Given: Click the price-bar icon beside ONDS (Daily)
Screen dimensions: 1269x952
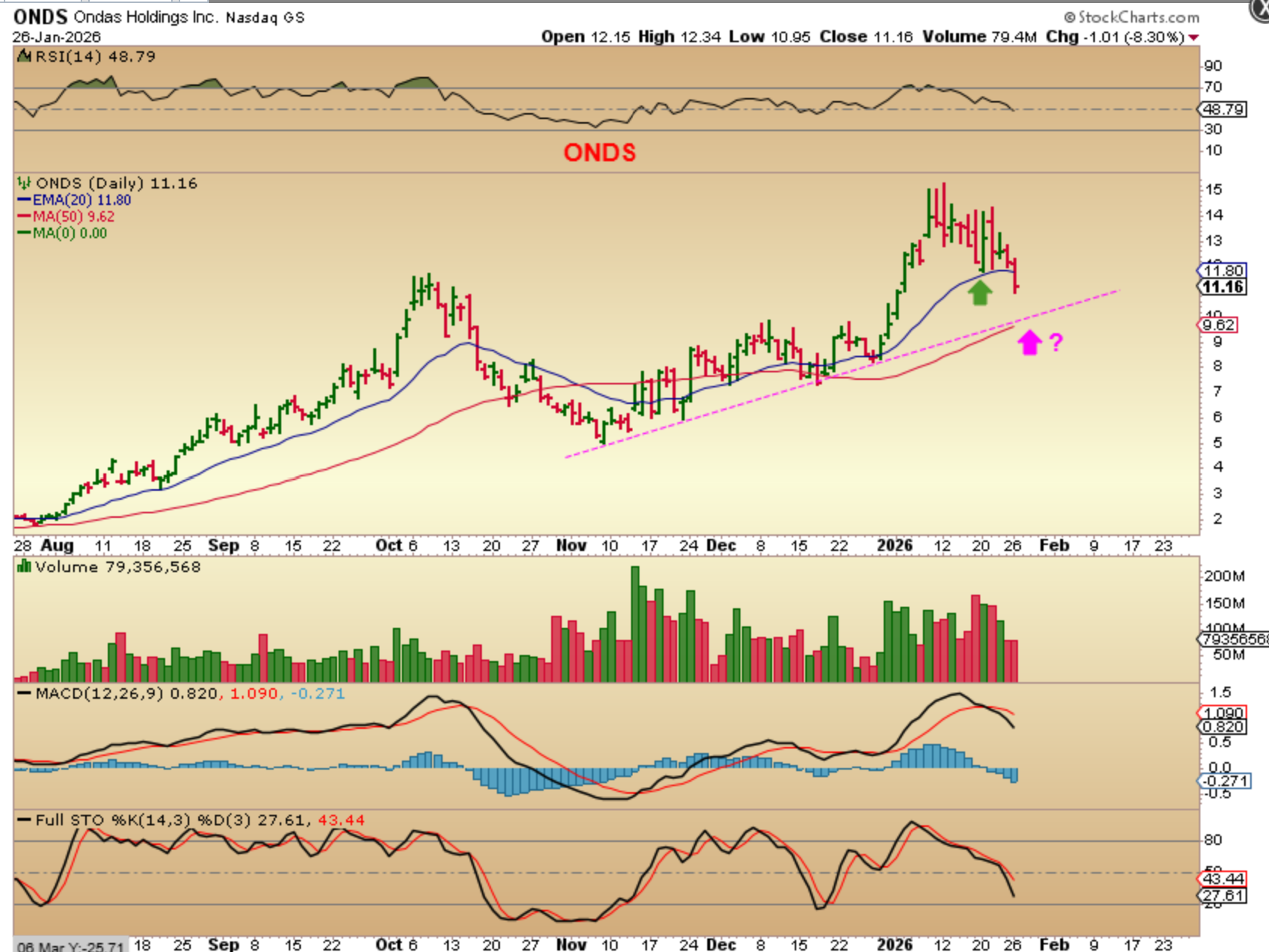Looking at the screenshot, I should point(24,183).
